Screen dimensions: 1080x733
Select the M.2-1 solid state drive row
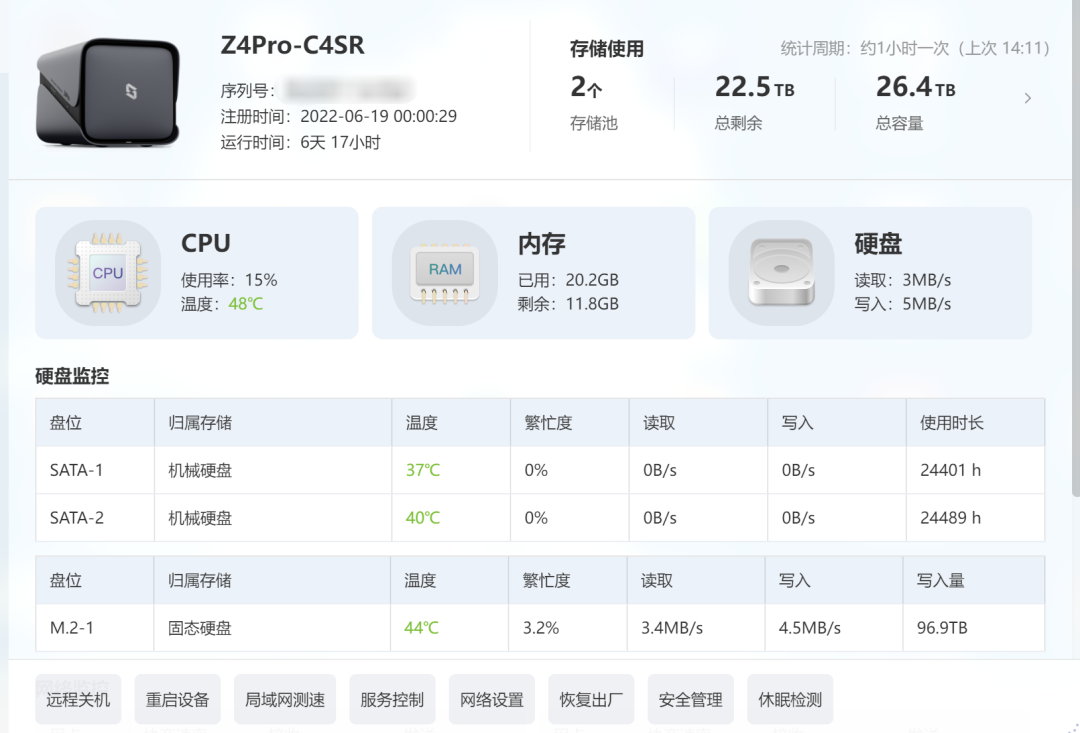71,629
